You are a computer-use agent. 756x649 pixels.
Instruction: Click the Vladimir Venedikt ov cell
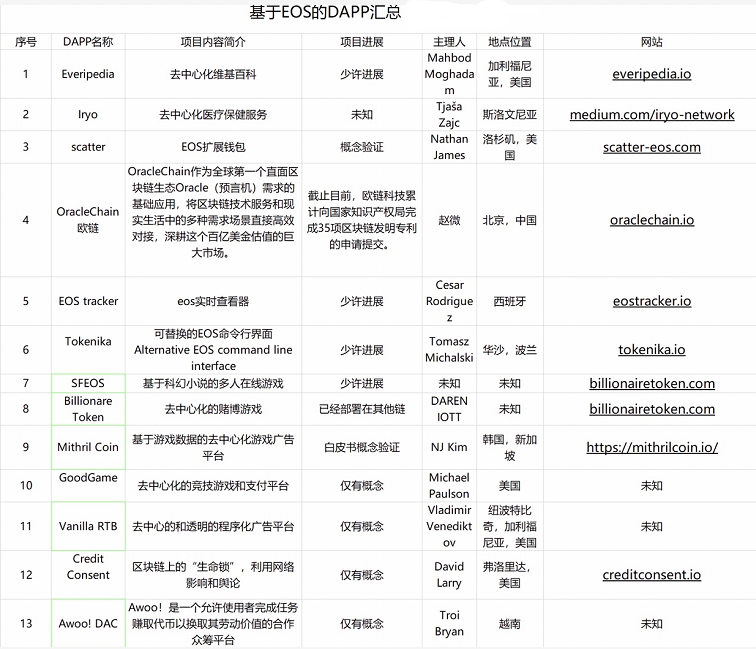coord(449,526)
